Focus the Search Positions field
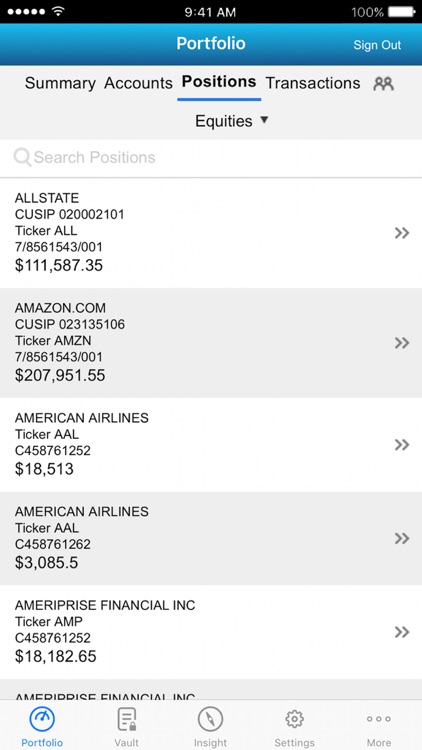The height and width of the screenshot is (750, 422). [x=211, y=157]
